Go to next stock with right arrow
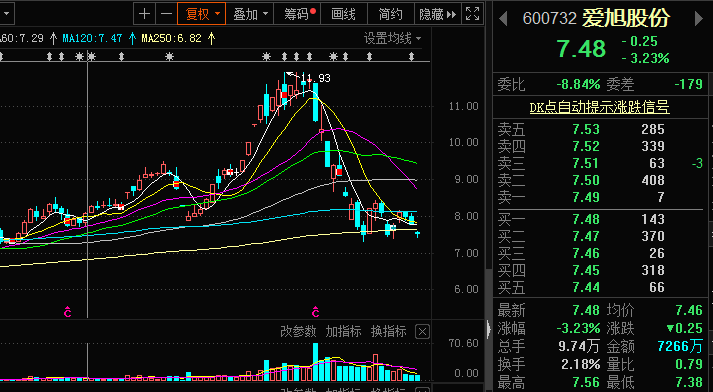The width and height of the screenshot is (713, 392). [699, 19]
